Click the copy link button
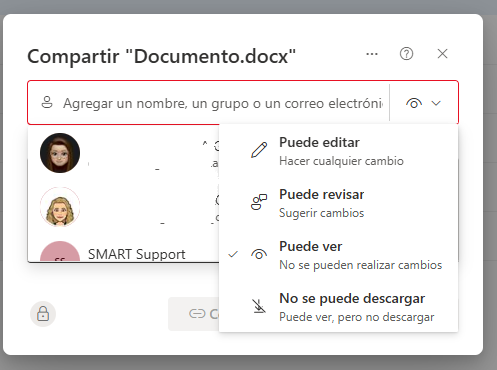This screenshot has width=497, height=370. (x=194, y=314)
